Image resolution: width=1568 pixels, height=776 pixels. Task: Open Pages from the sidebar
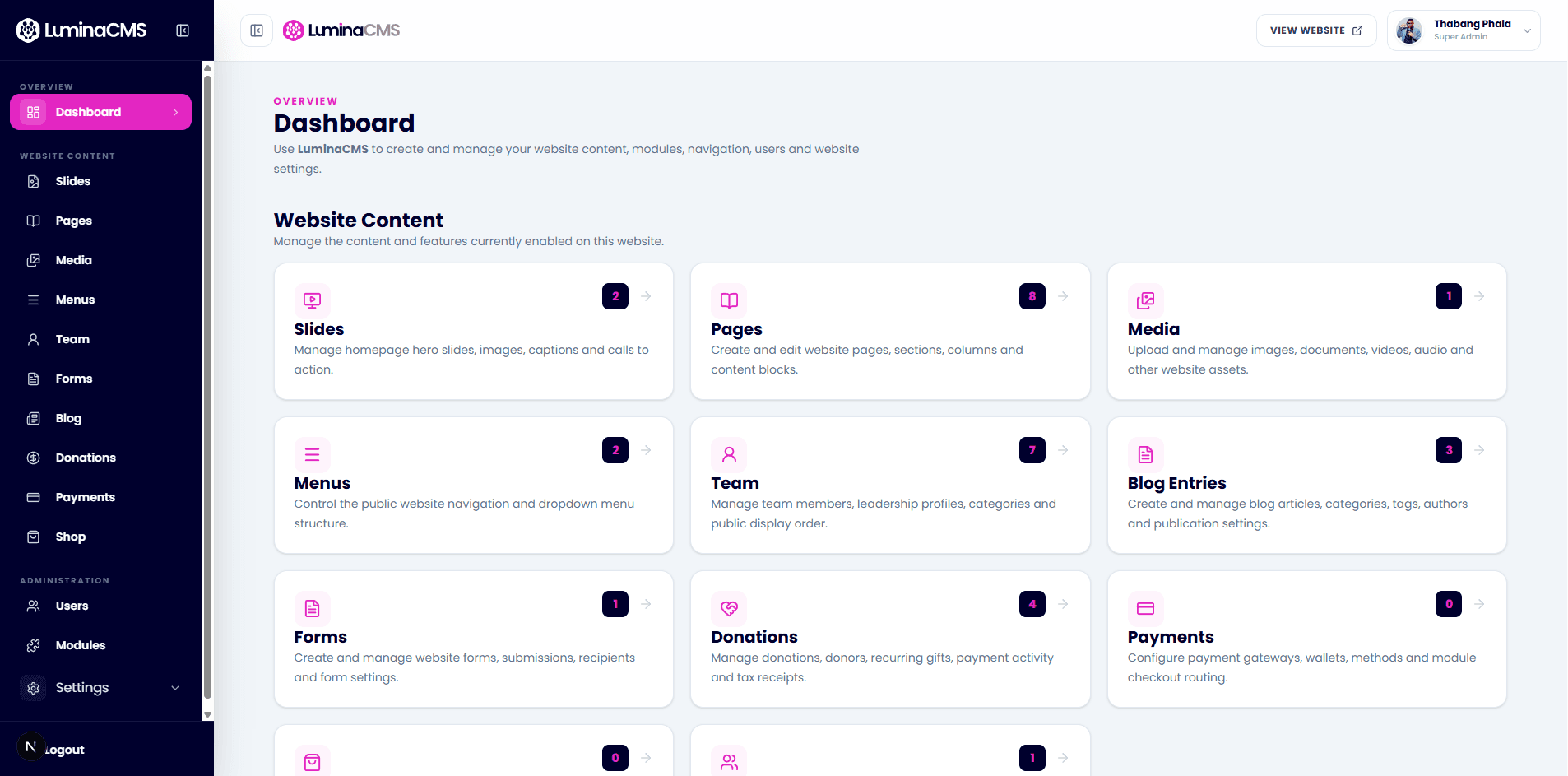click(x=100, y=221)
